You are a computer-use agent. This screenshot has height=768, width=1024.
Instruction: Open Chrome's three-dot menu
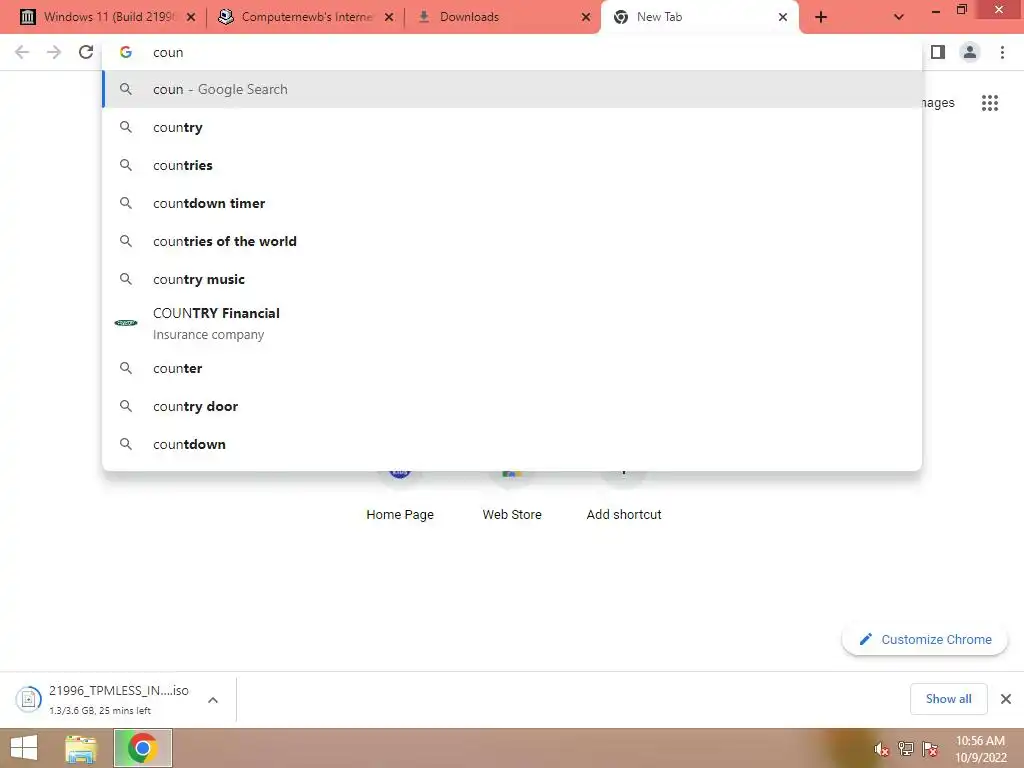pyautogui.click(x=1002, y=52)
